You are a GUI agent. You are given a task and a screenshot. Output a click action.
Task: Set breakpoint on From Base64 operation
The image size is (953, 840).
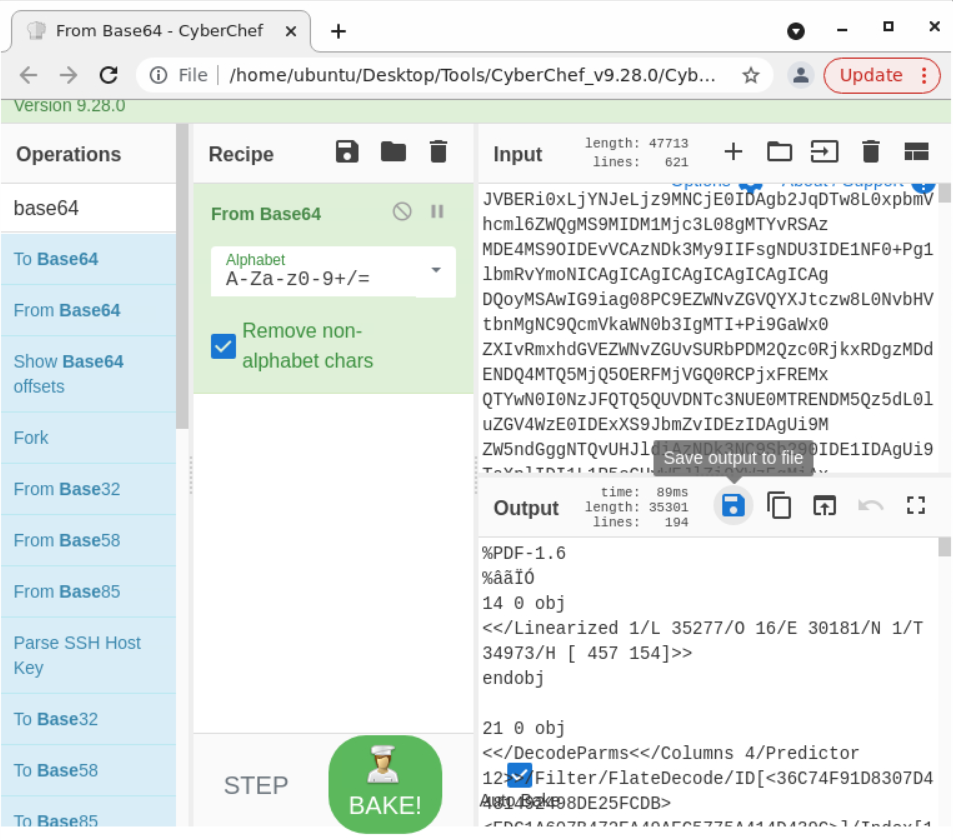(x=437, y=212)
